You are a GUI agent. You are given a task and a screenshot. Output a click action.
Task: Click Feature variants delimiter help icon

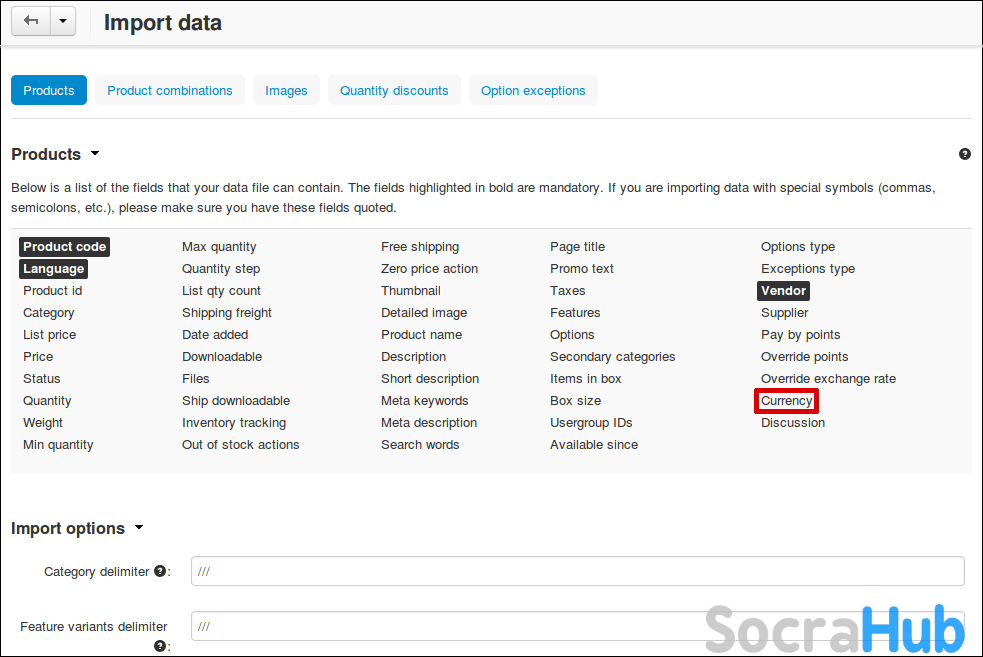[160, 646]
